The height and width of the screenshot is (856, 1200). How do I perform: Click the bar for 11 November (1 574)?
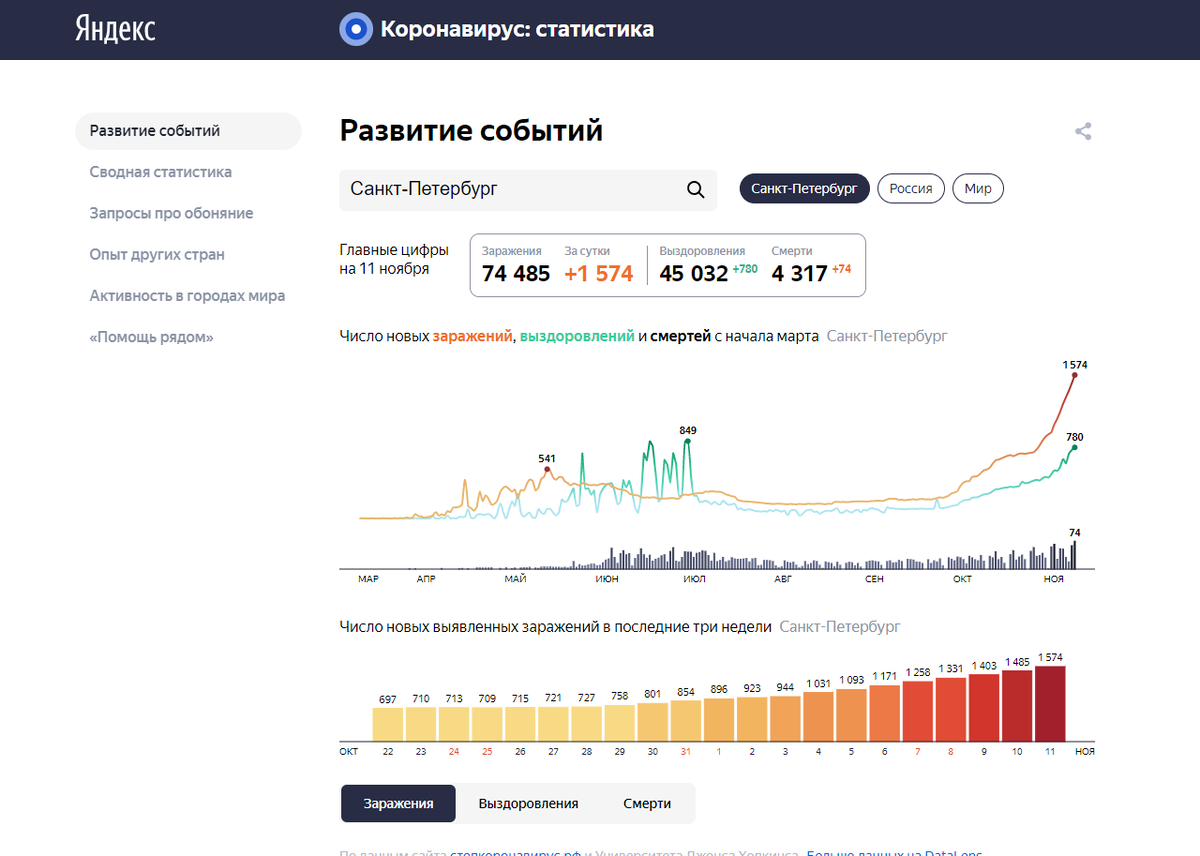point(1051,702)
